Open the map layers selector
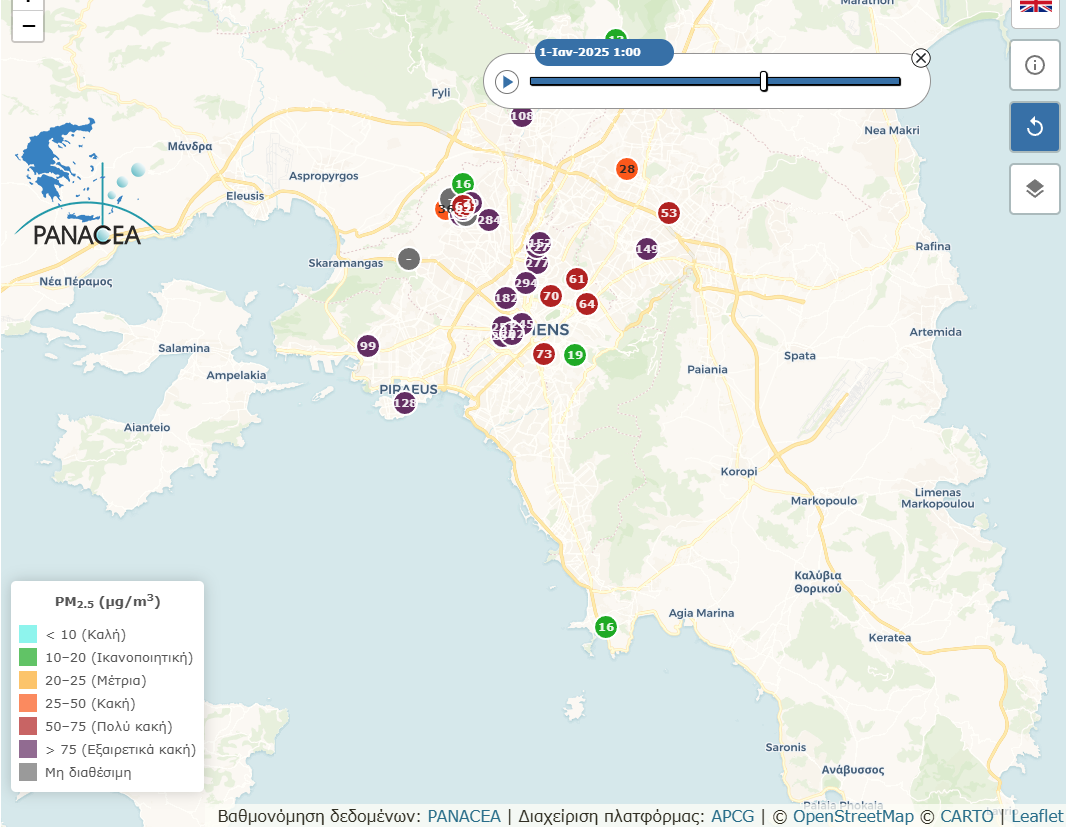Viewport: 1066px width, 829px height. point(1035,188)
